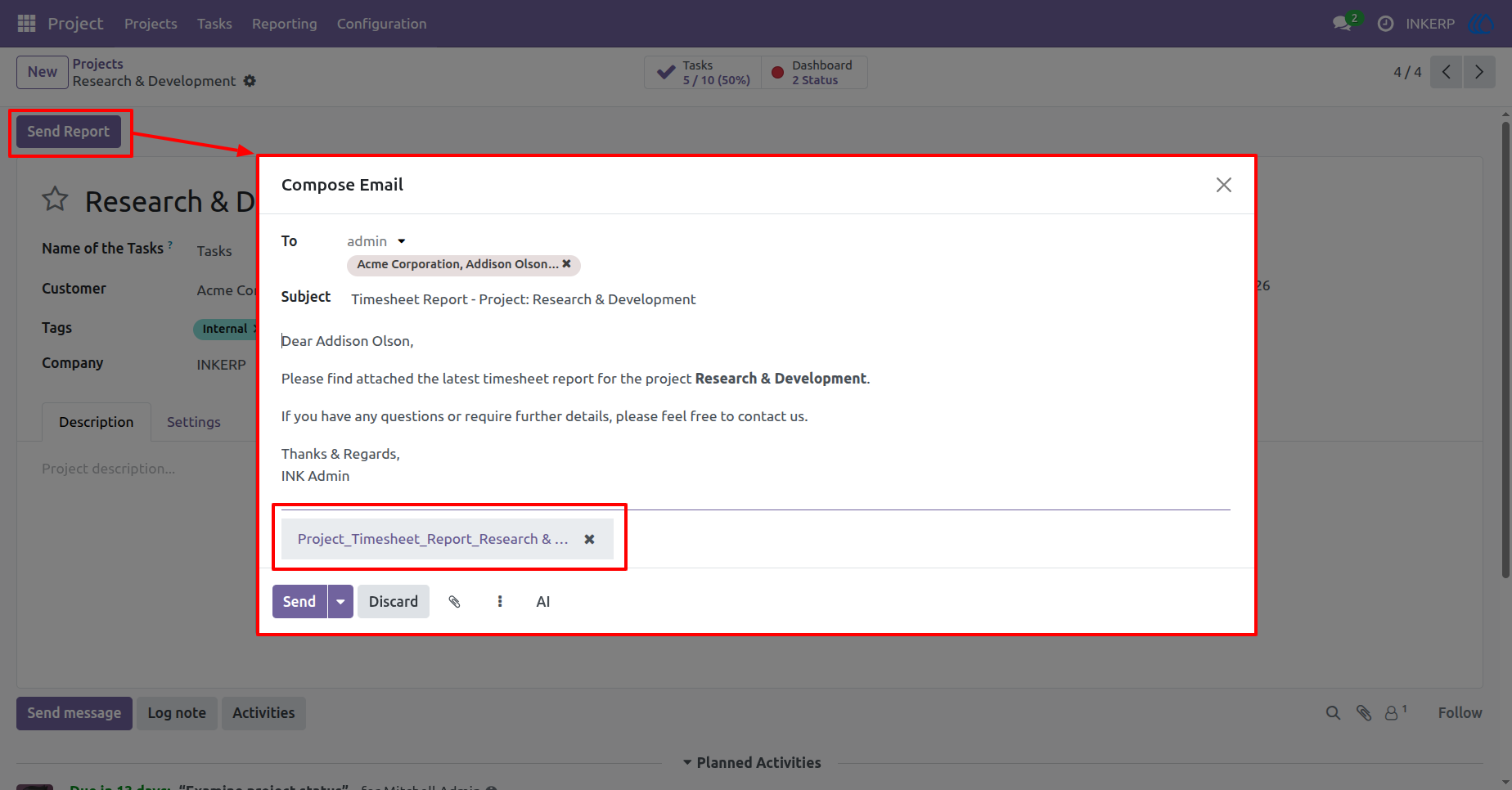Expand the Send button dropdown arrow

(x=340, y=602)
